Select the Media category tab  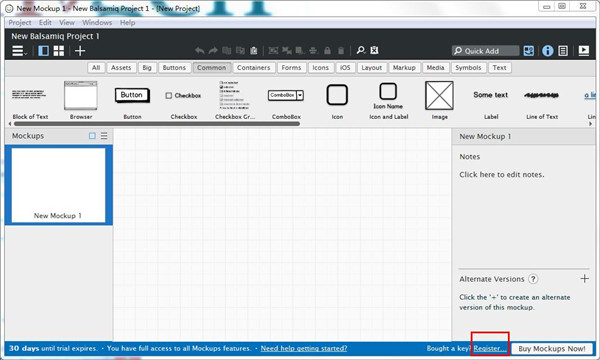tap(435, 68)
